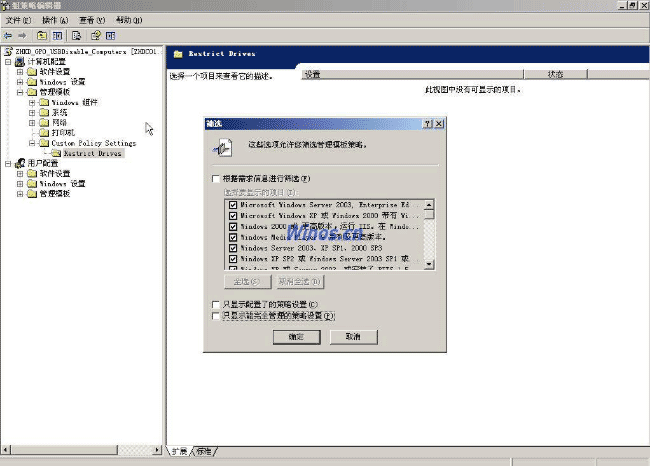This screenshot has width=650, height=467.
Task: Expand Windows 设置 under 计算机配置
Action: (x=20, y=82)
